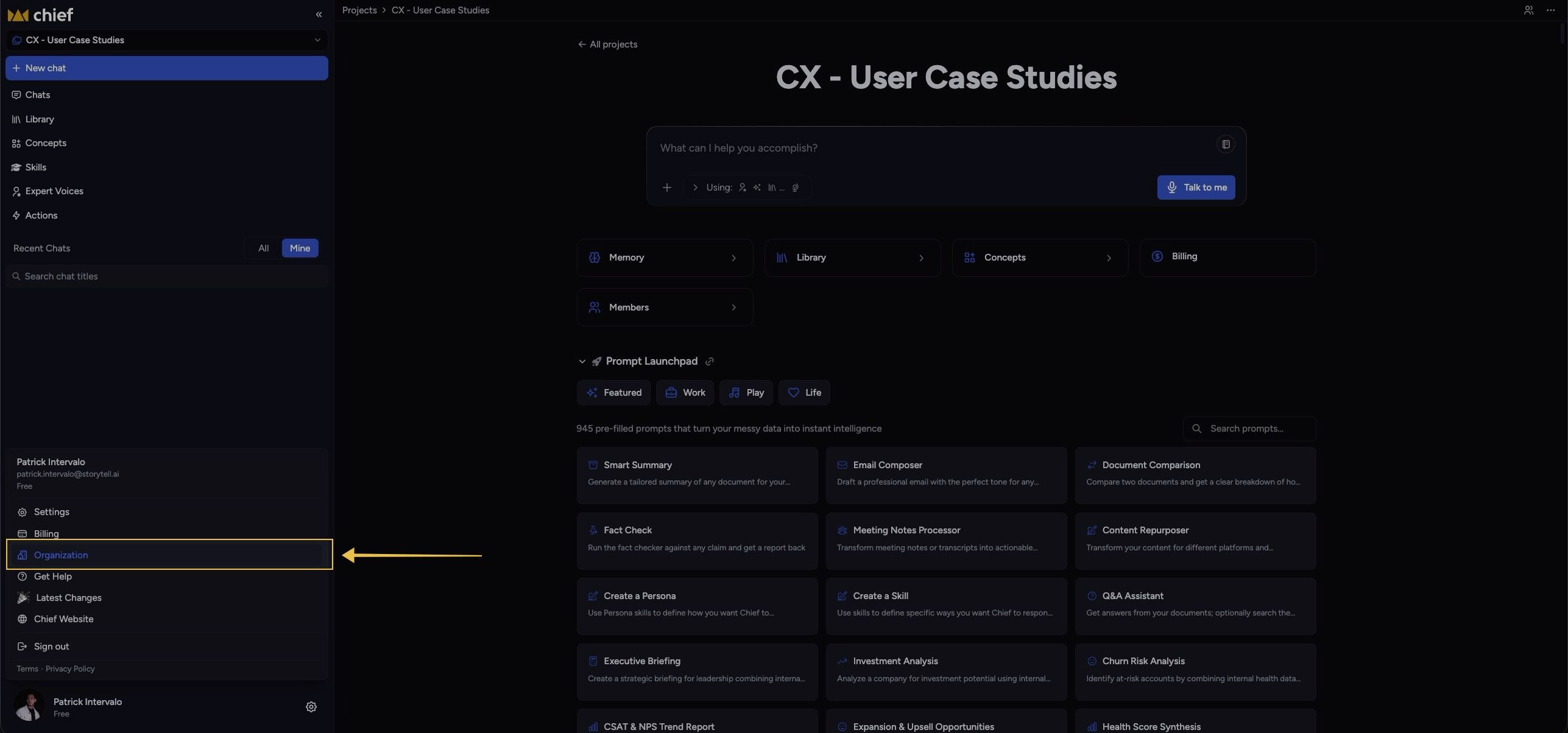The image size is (1568, 733).
Task: Open Get Help from the user menu
Action: coord(166,577)
